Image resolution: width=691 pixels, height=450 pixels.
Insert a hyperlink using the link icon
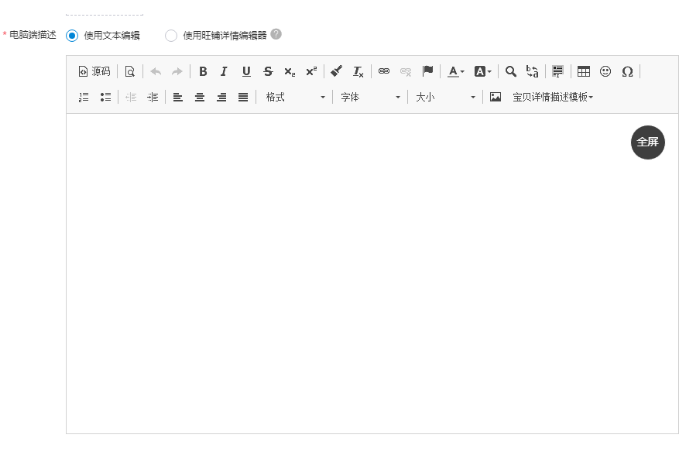pyautogui.click(x=384, y=72)
